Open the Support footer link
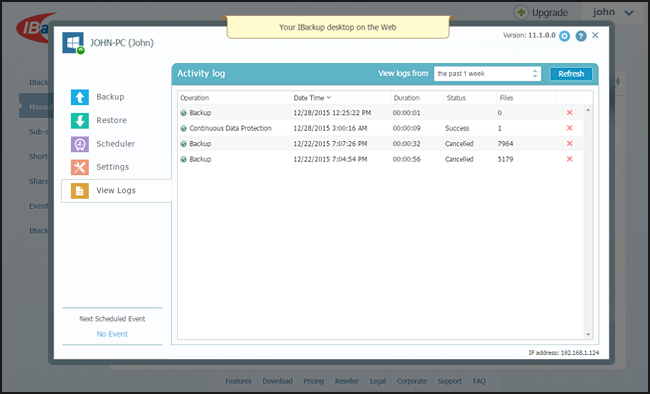The image size is (650, 394). tap(450, 381)
